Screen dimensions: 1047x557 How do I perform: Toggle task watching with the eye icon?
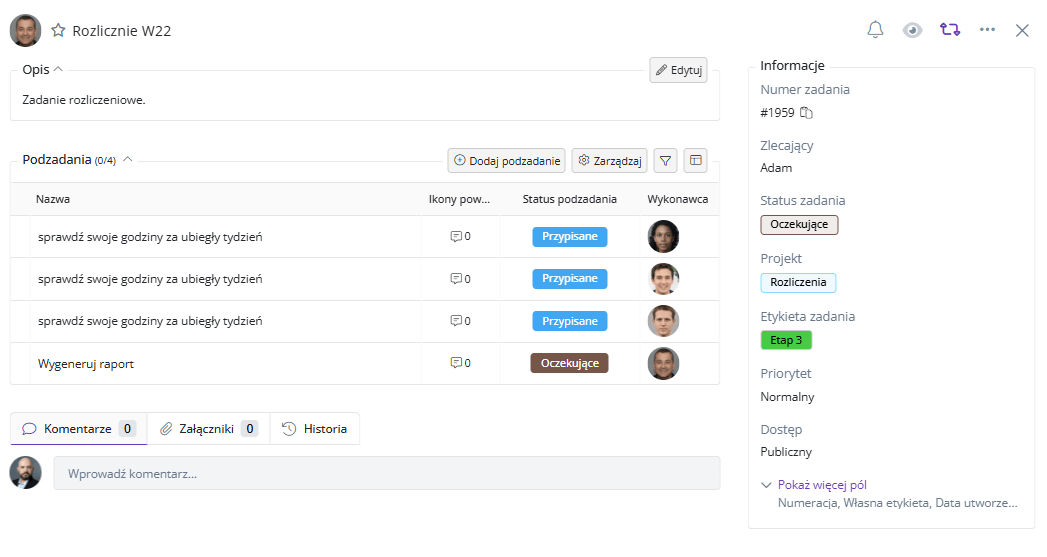912,30
